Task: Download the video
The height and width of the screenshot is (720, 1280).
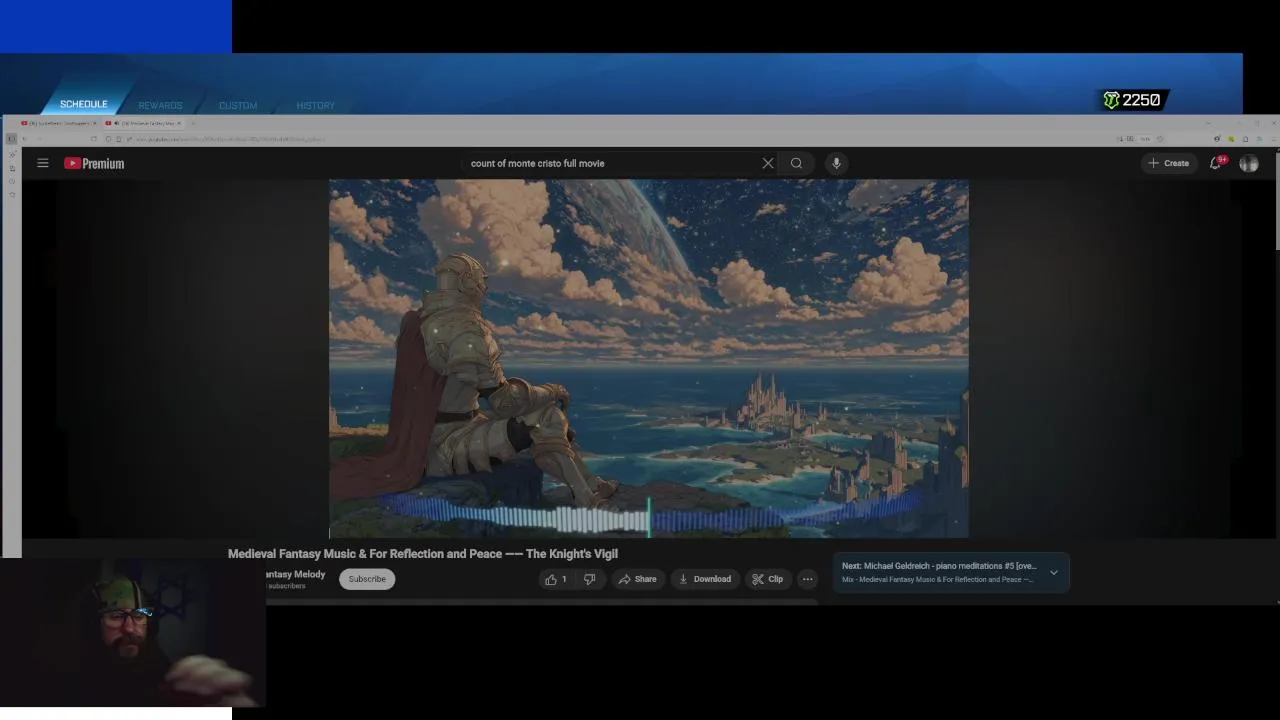Action: 705,579
